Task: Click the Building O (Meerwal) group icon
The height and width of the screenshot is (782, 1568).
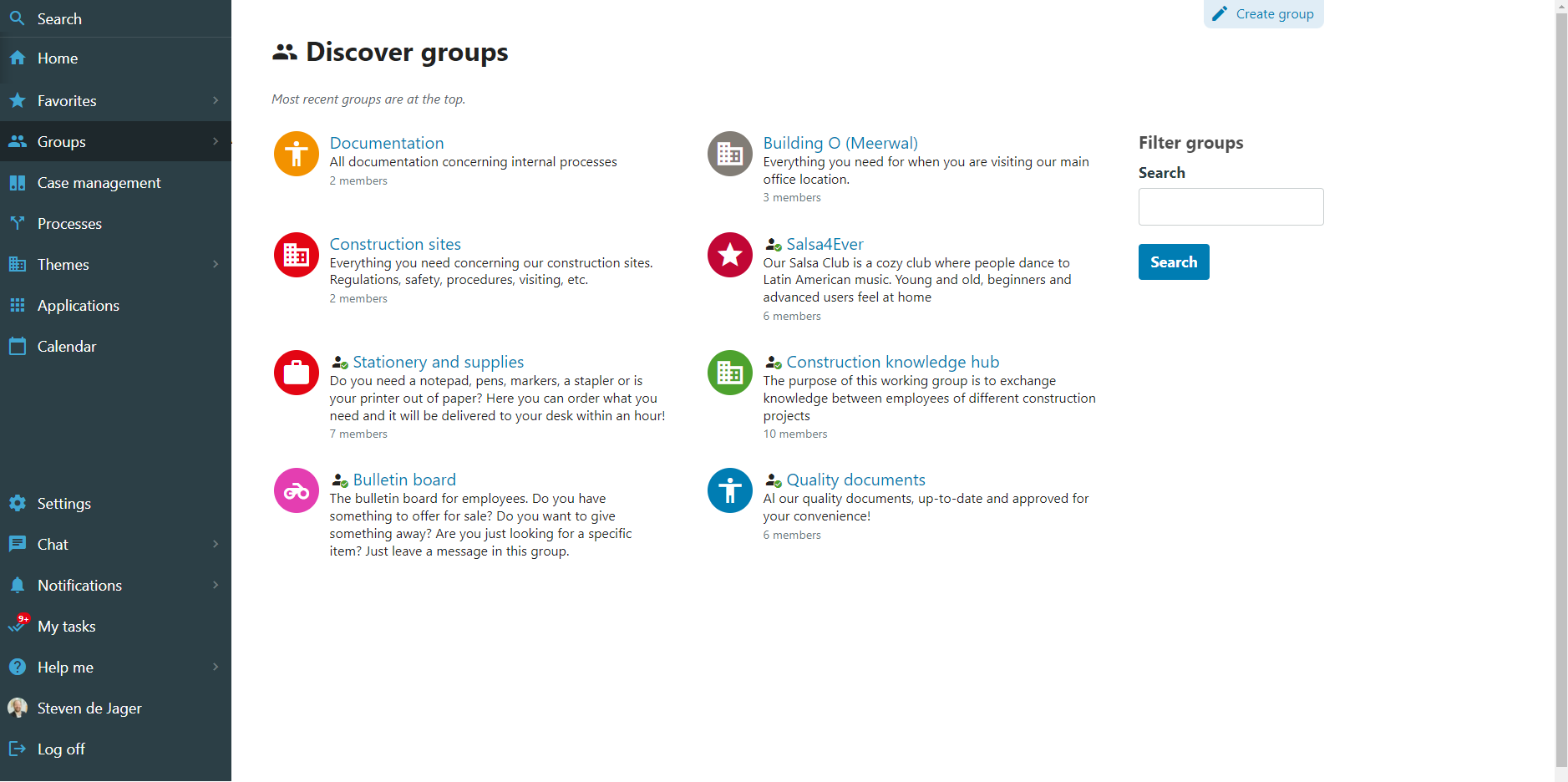Action: 730,154
